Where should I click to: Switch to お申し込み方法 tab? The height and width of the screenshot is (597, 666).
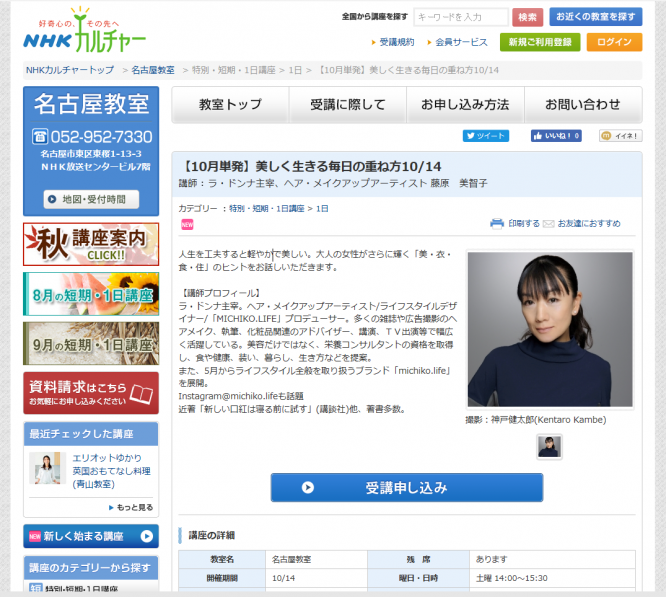(x=465, y=105)
